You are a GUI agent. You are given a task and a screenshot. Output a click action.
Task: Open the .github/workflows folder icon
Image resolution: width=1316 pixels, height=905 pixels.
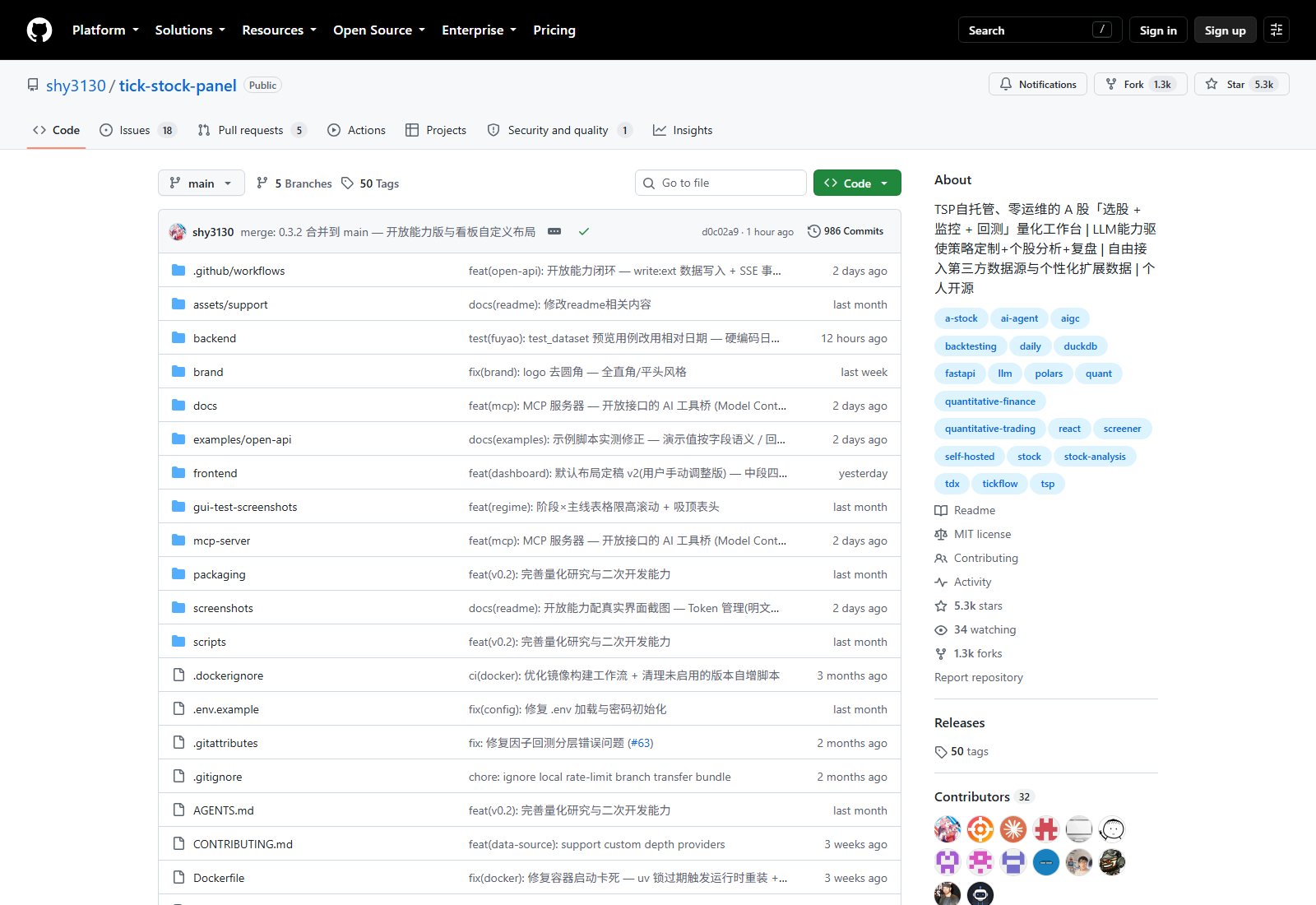178,270
